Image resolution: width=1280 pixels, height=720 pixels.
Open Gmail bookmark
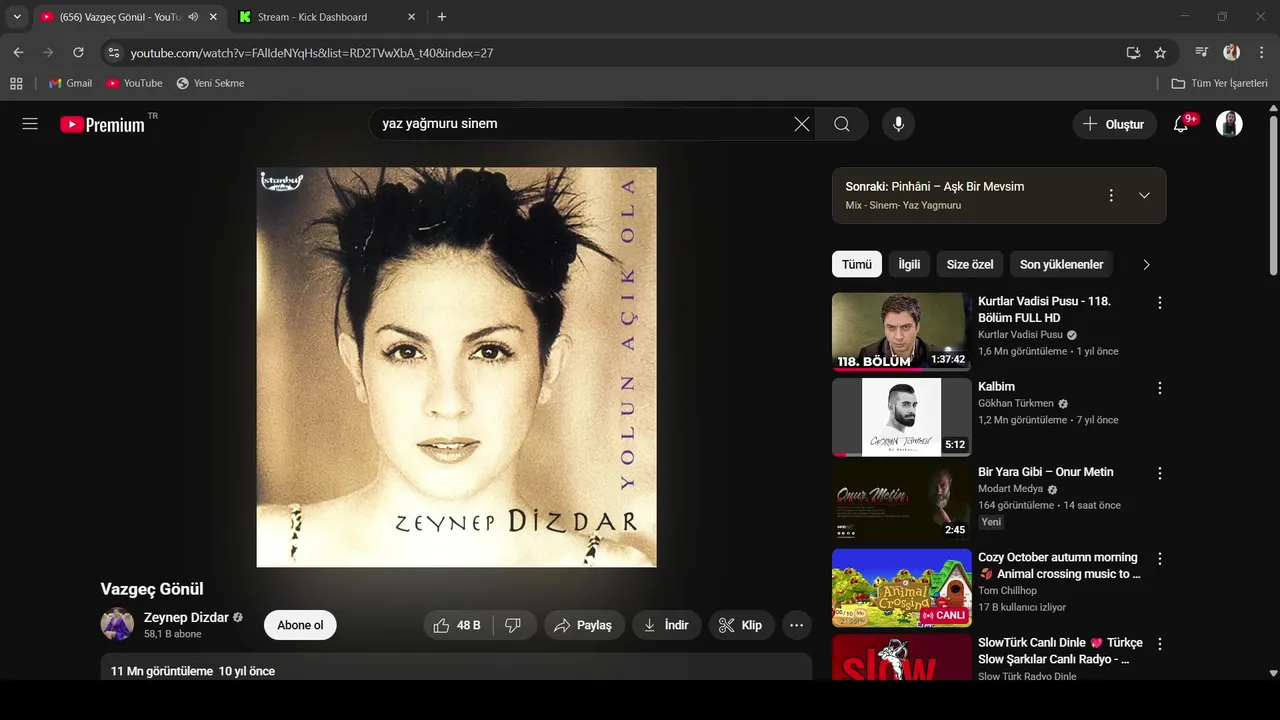coord(70,83)
